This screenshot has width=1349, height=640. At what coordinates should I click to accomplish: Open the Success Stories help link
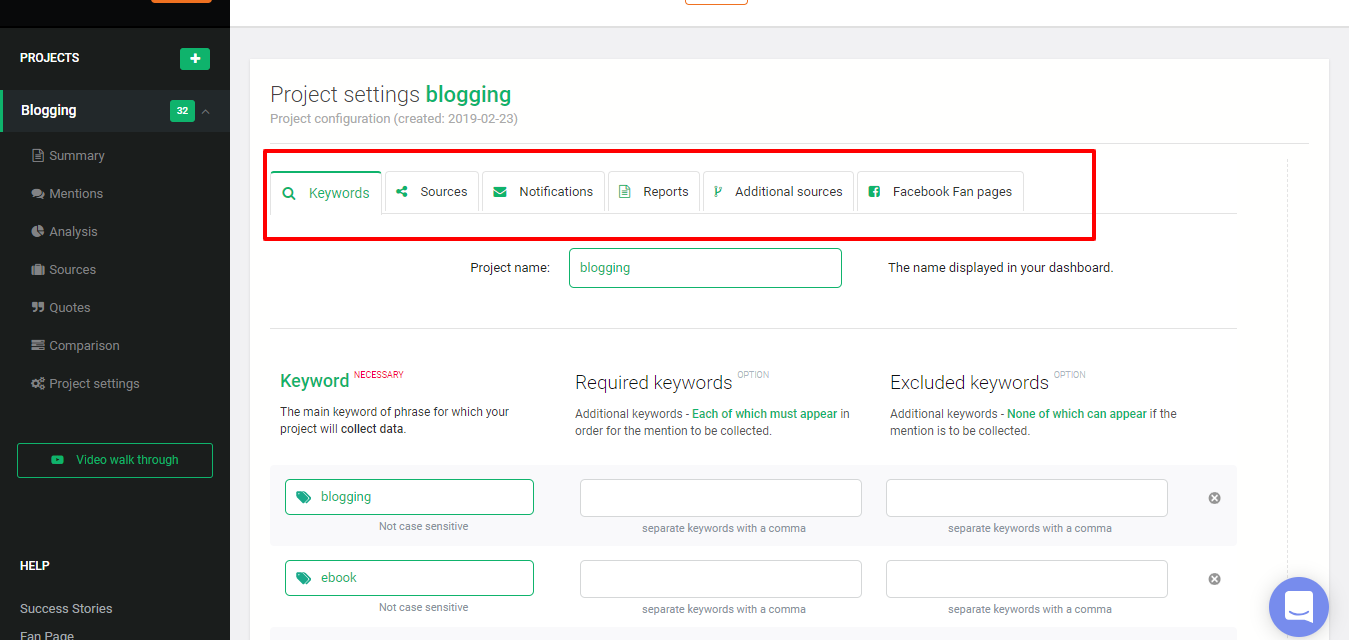click(66, 609)
